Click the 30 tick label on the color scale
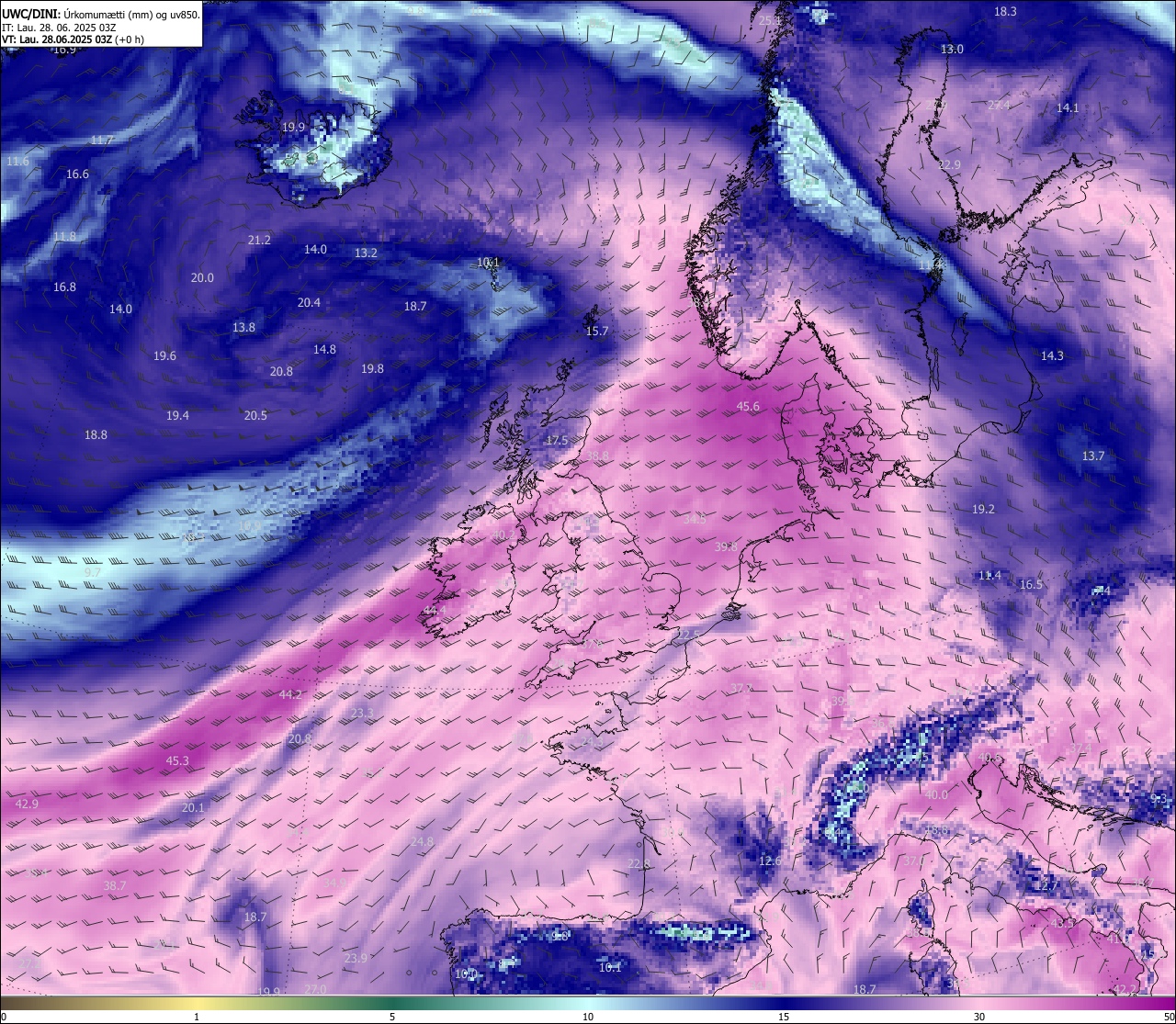The image size is (1176, 1024). pyautogui.click(x=979, y=1017)
